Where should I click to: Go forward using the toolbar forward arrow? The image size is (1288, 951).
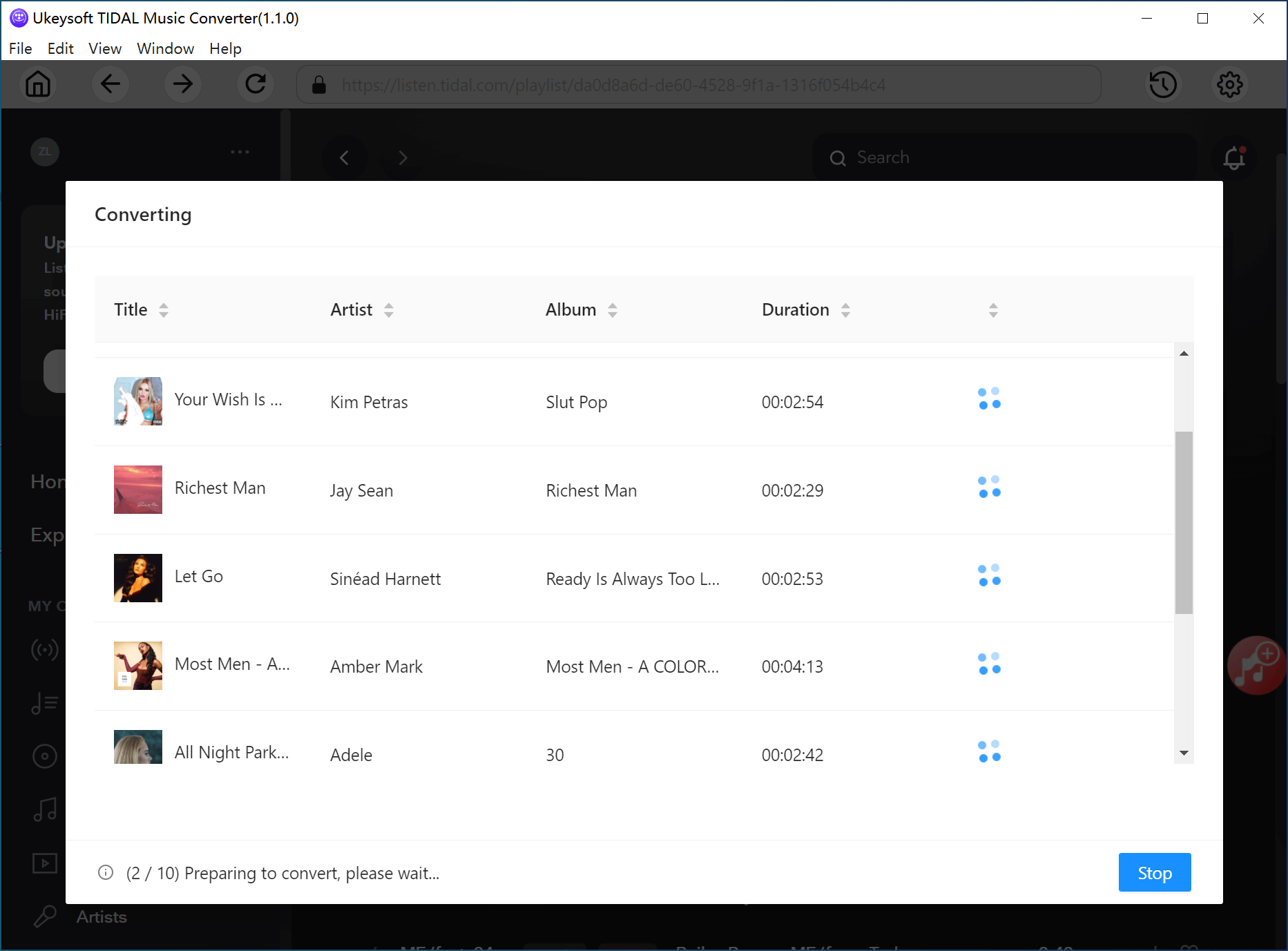click(x=183, y=84)
